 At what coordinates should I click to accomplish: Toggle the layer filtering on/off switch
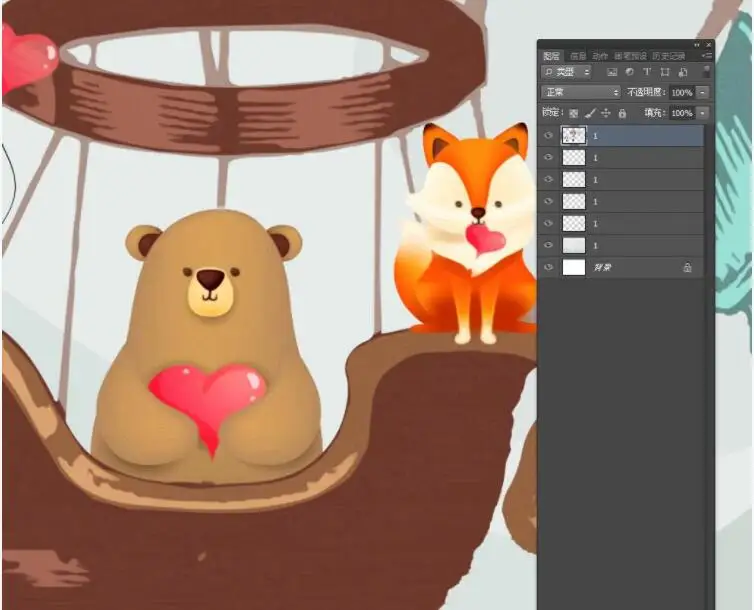[706, 72]
